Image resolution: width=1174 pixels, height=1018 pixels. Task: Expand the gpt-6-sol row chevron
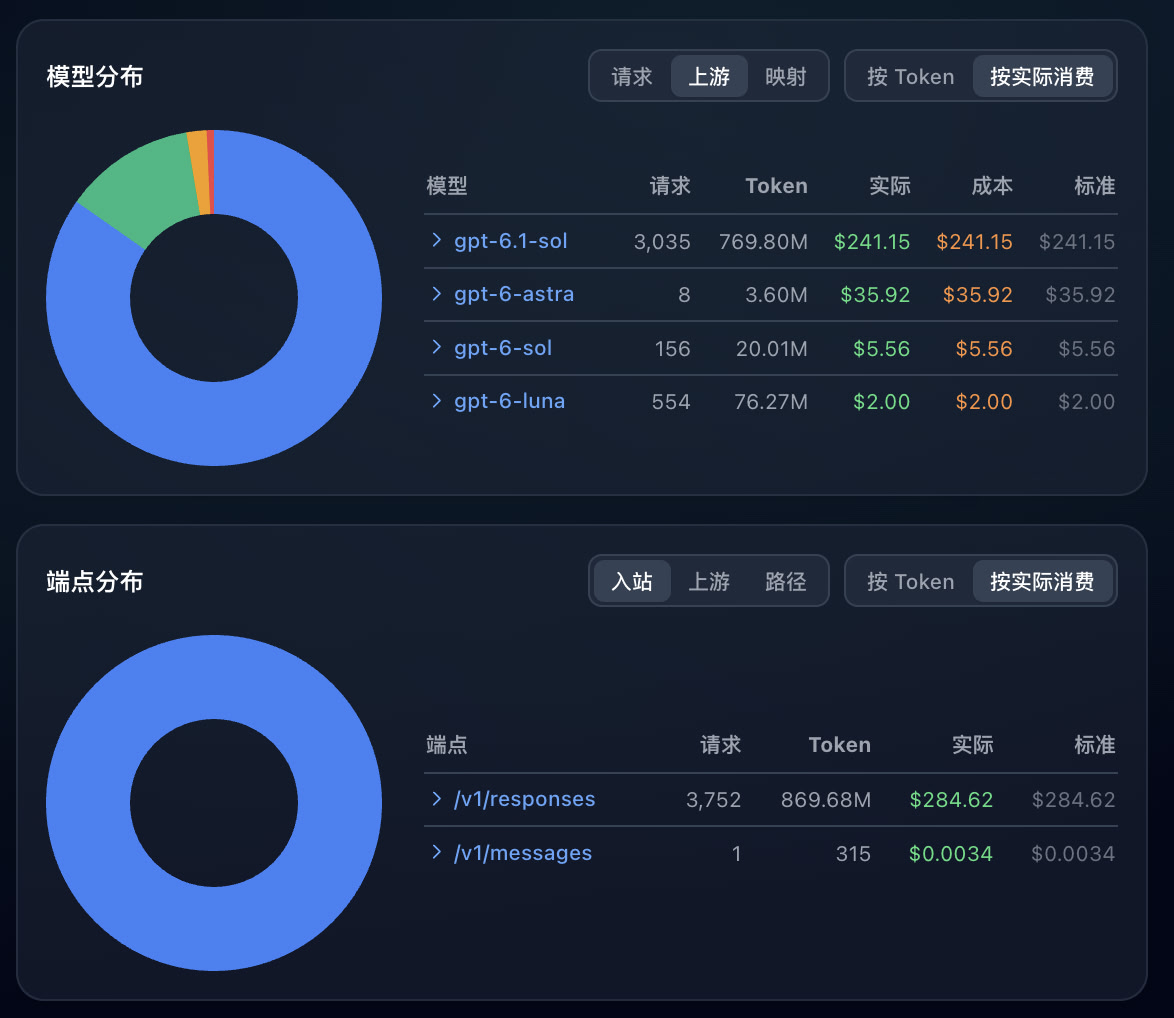pyautogui.click(x=437, y=347)
